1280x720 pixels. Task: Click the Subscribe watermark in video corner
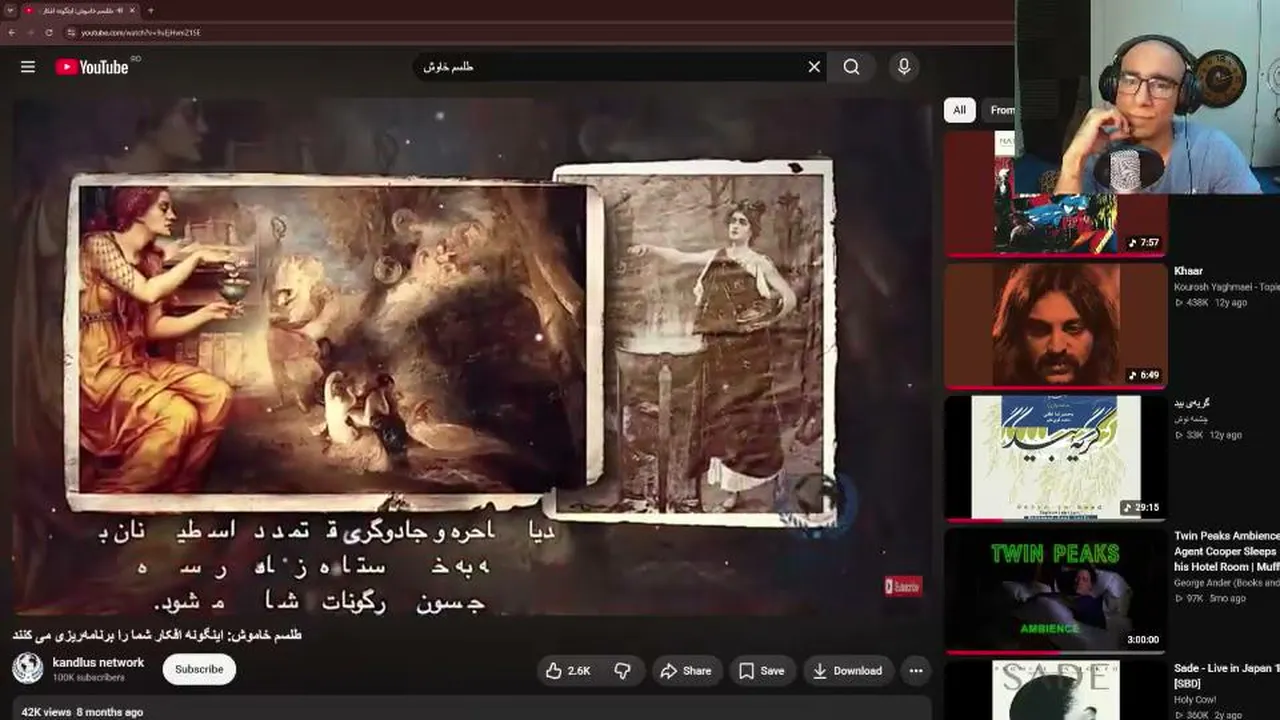point(903,586)
